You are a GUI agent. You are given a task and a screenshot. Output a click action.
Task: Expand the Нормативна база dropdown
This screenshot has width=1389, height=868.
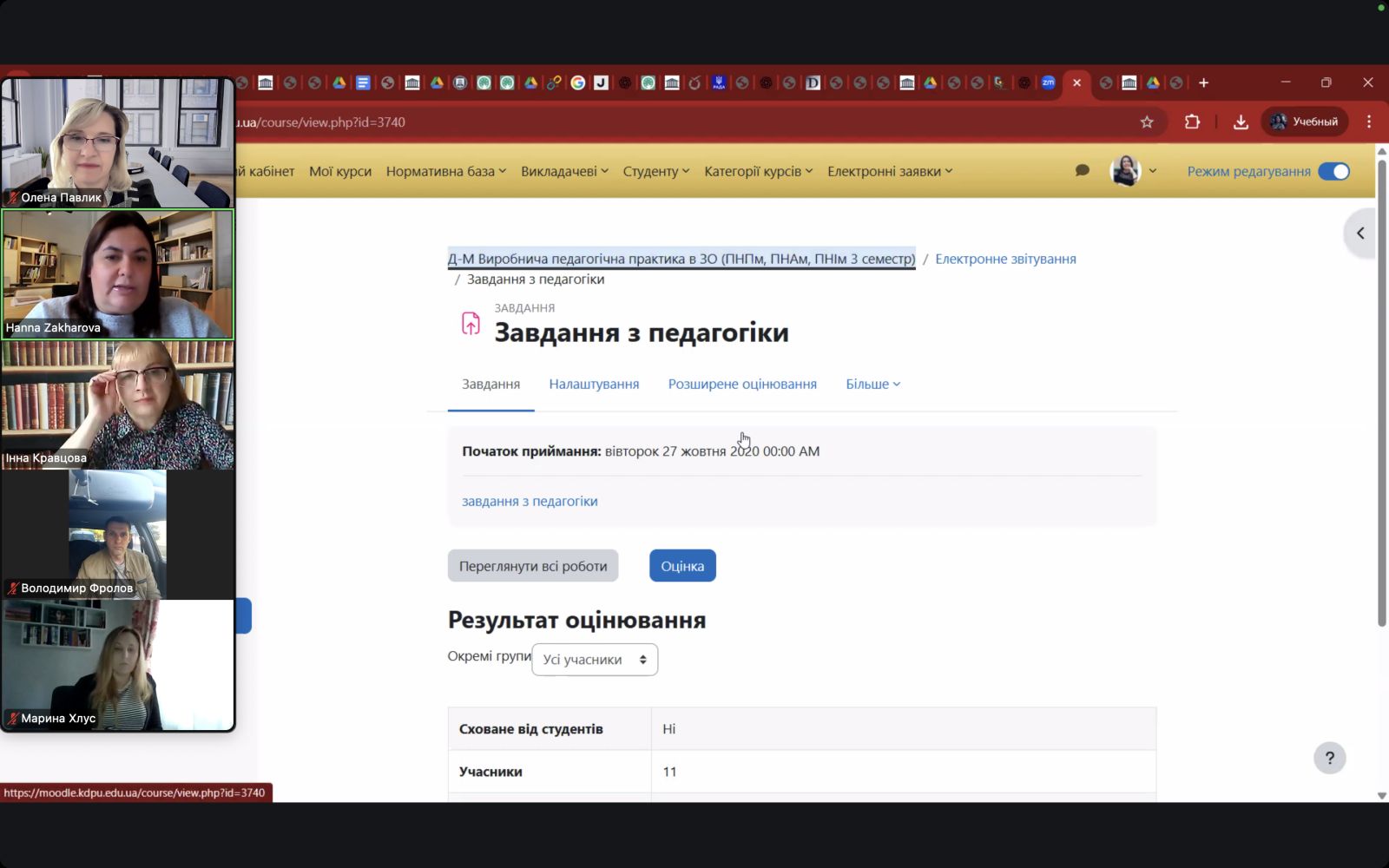click(x=445, y=171)
